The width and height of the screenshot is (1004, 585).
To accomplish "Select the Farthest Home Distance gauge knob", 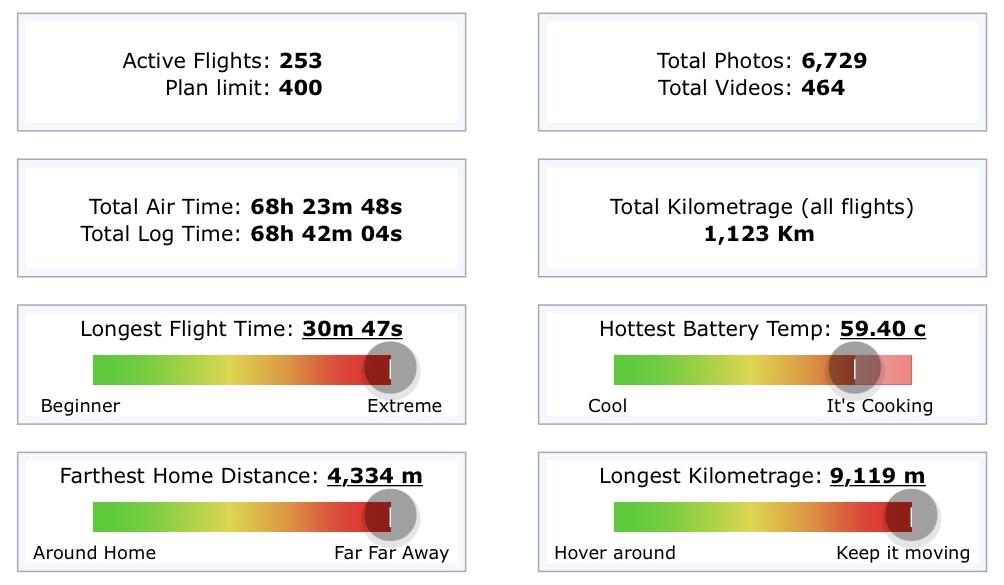I will (390, 517).
